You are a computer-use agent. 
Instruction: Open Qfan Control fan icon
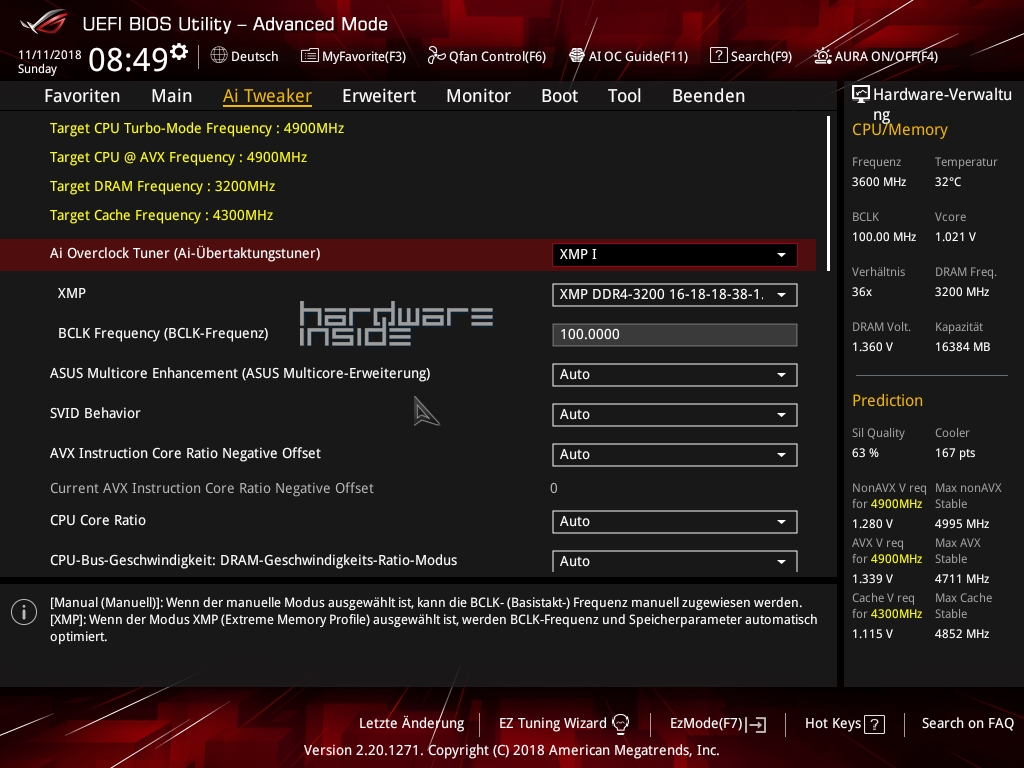click(436, 56)
